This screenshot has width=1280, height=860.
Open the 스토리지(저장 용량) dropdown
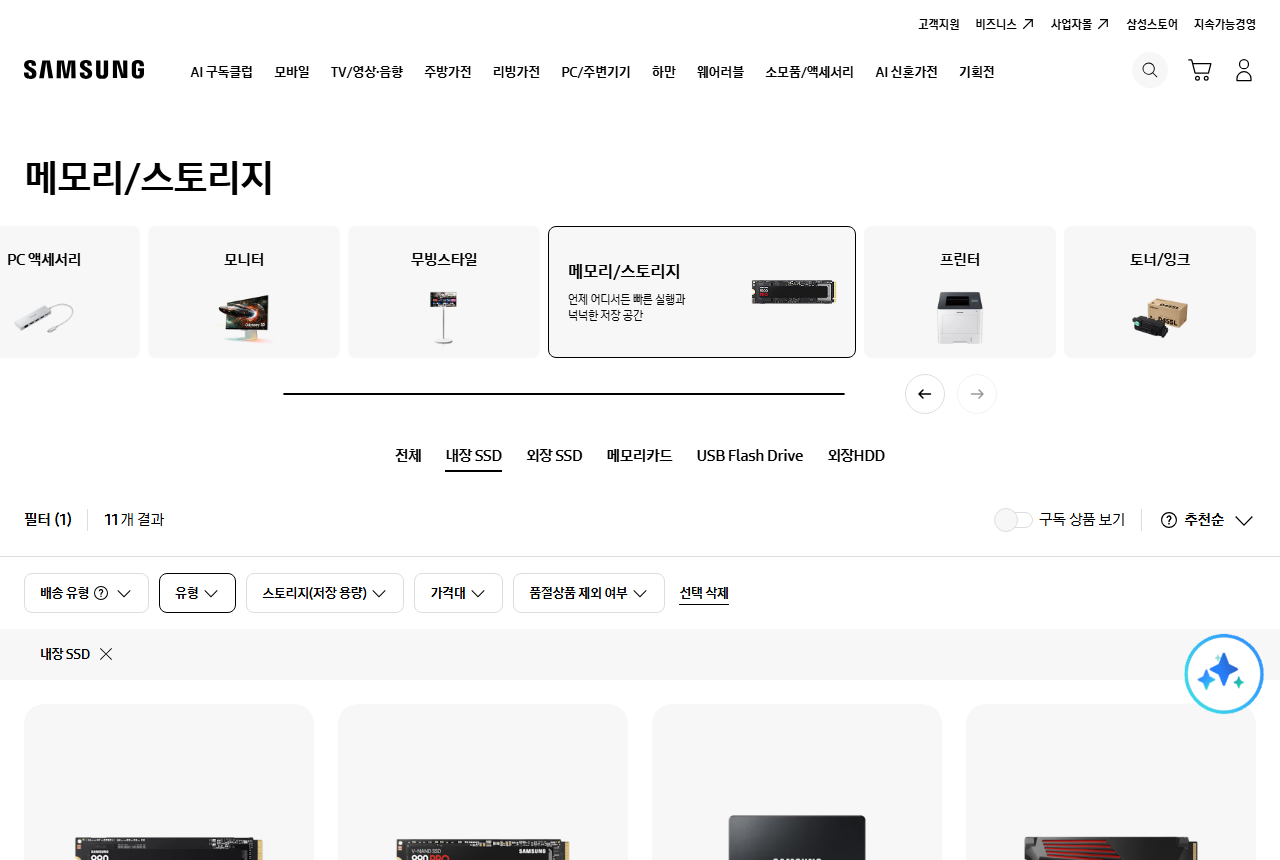(x=325, y=593)
